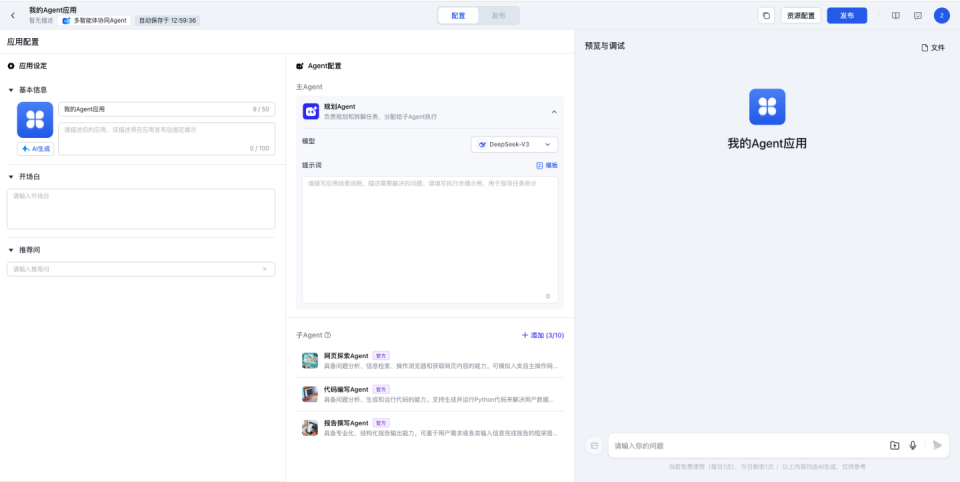Click the send arrow in chat input

[x=937, y=445]
